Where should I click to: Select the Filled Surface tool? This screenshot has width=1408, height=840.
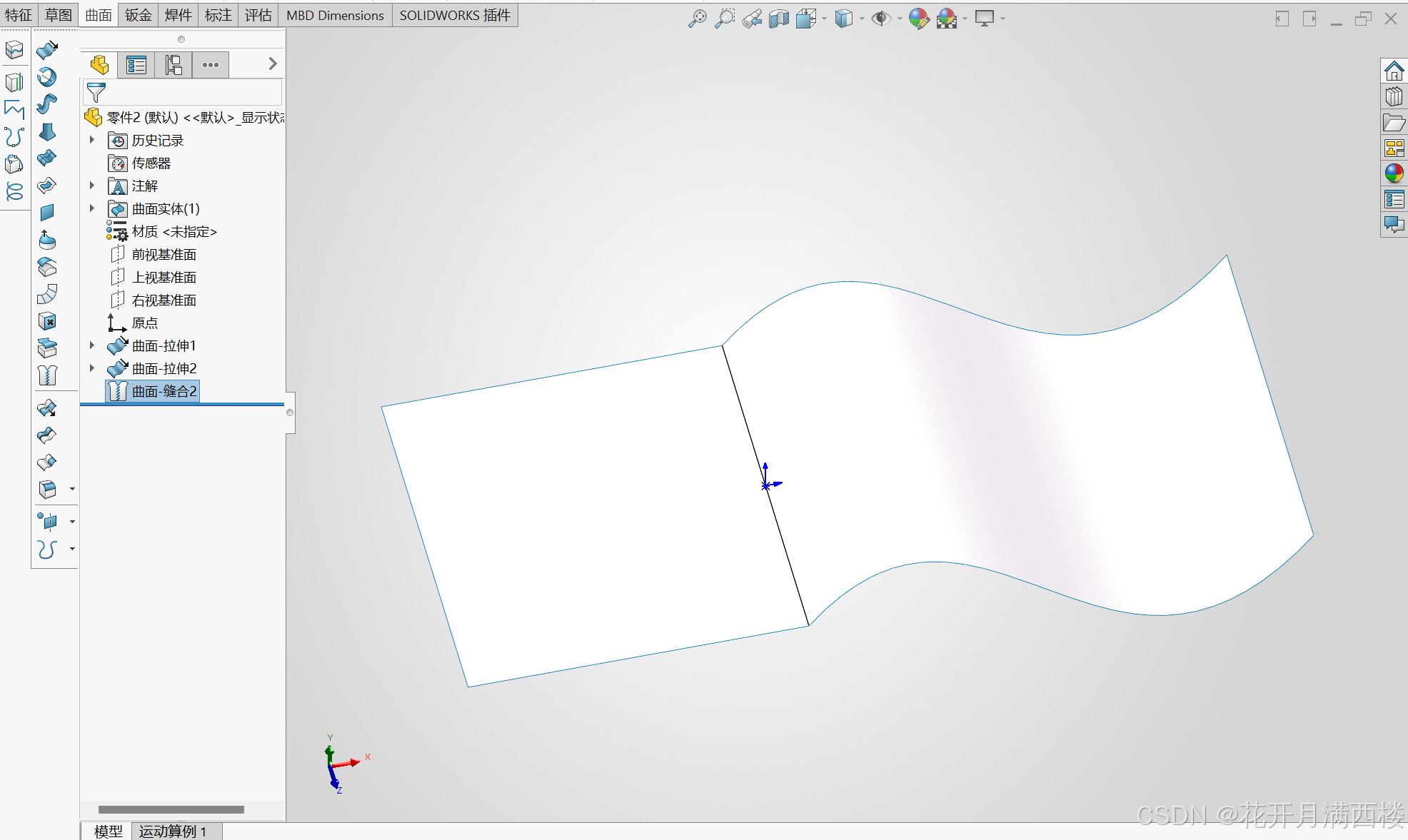pos(47,186)
